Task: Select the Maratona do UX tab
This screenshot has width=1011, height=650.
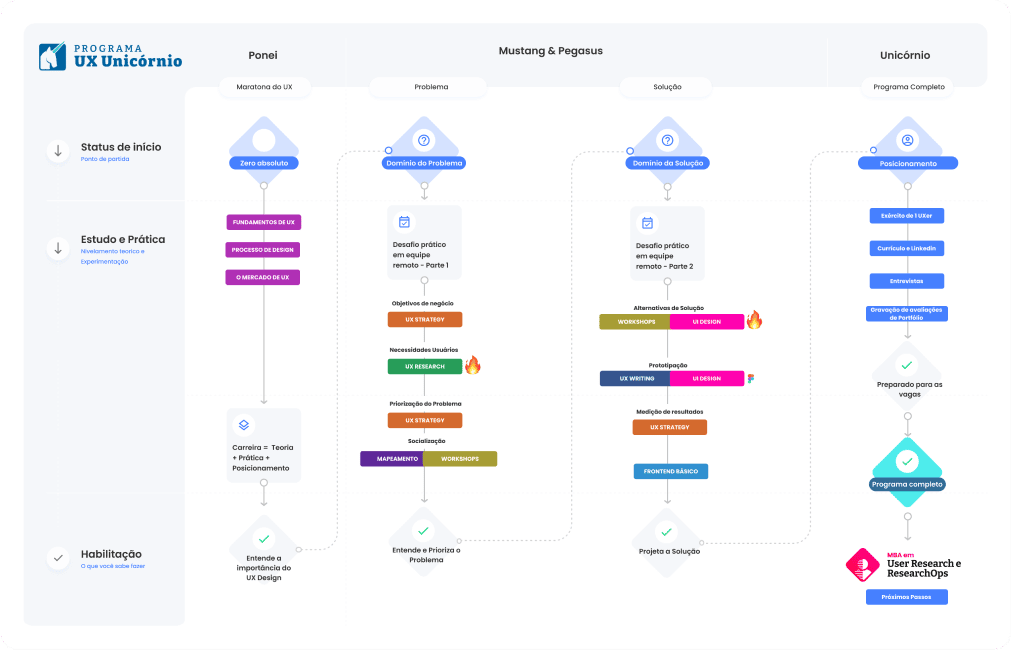Action: pos(265,87)
